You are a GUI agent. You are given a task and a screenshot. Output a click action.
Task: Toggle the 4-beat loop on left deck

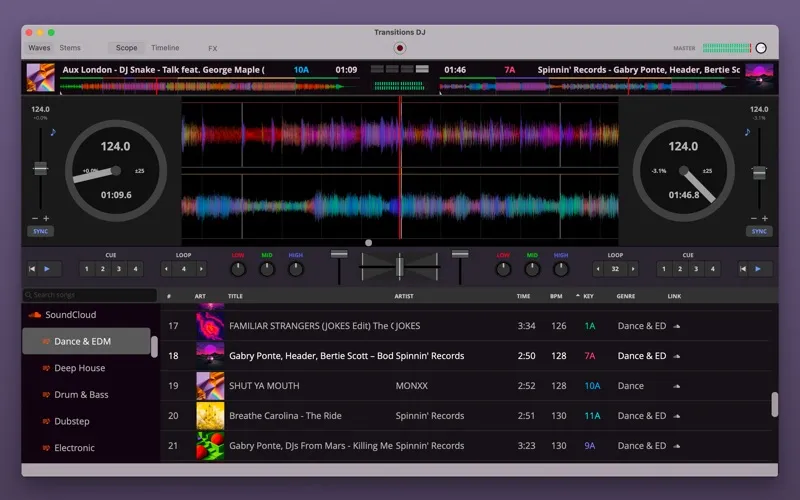click(x=184, y=269)
